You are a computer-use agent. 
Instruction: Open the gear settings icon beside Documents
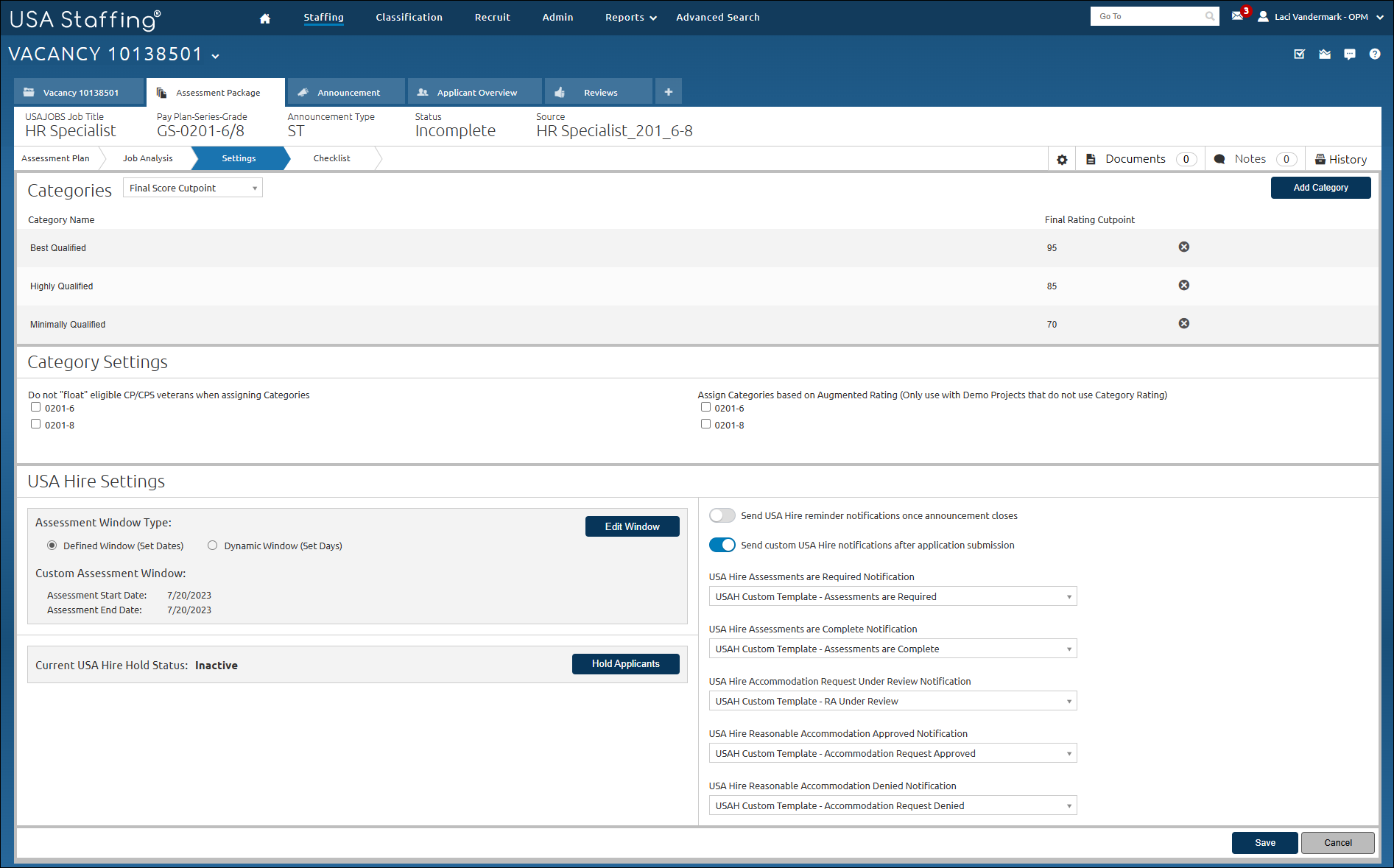click(x=1062, y=160)
